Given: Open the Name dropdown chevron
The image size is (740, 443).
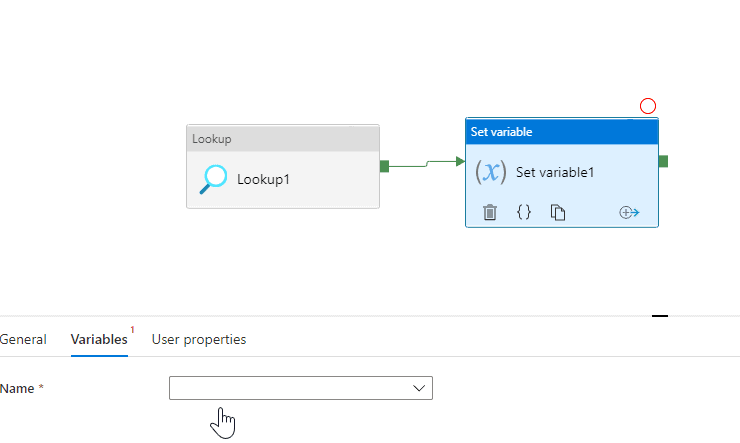Looking at the screenshot, I should (420, 388).
